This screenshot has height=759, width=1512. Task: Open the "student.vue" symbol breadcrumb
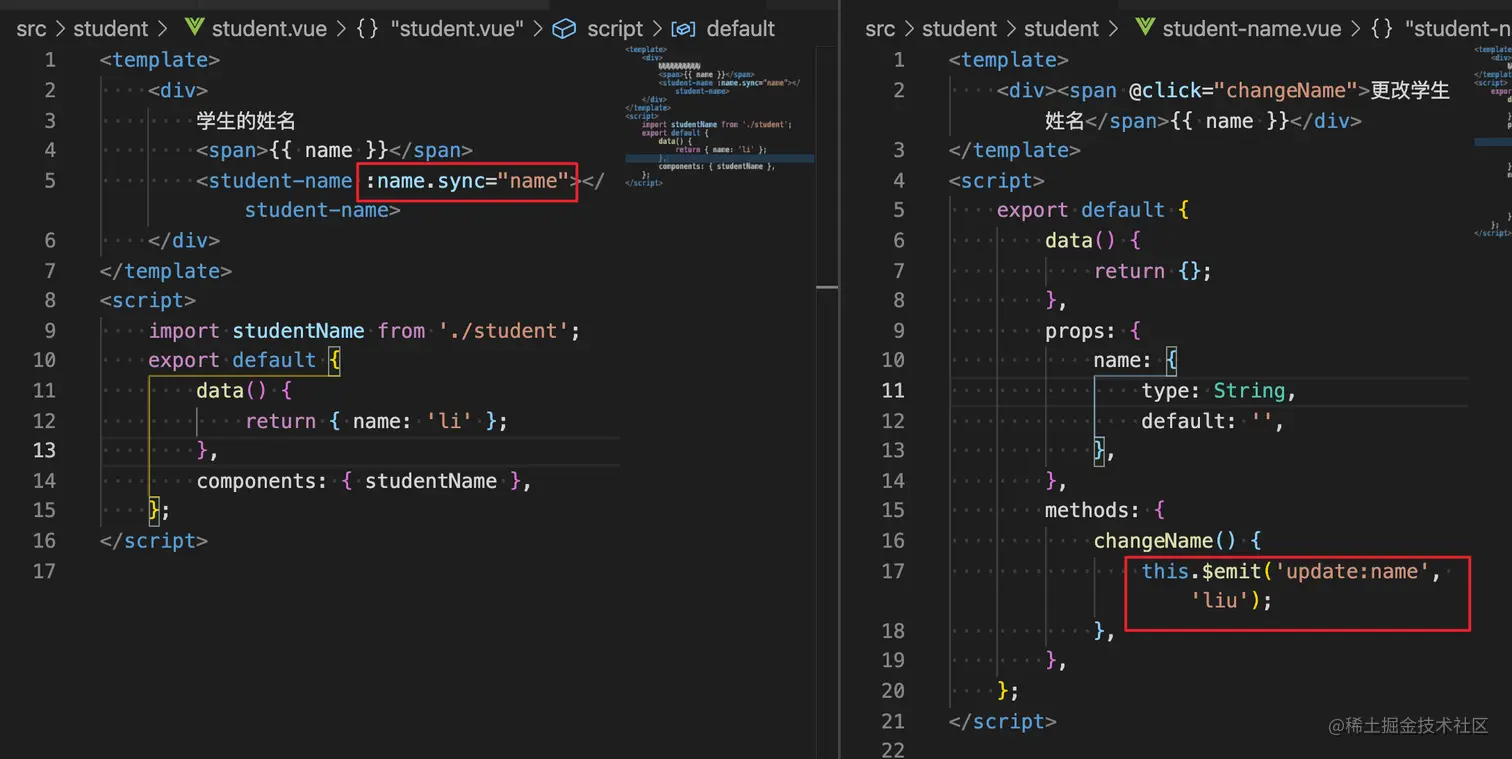[x=455, y=29]
